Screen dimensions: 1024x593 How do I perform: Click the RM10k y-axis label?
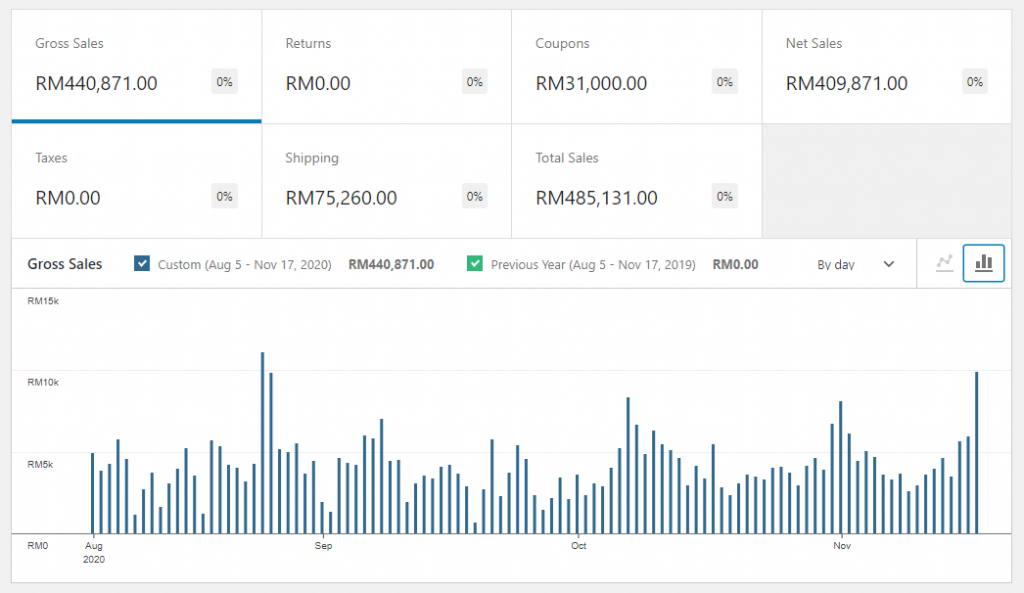(x=43, y=382)
